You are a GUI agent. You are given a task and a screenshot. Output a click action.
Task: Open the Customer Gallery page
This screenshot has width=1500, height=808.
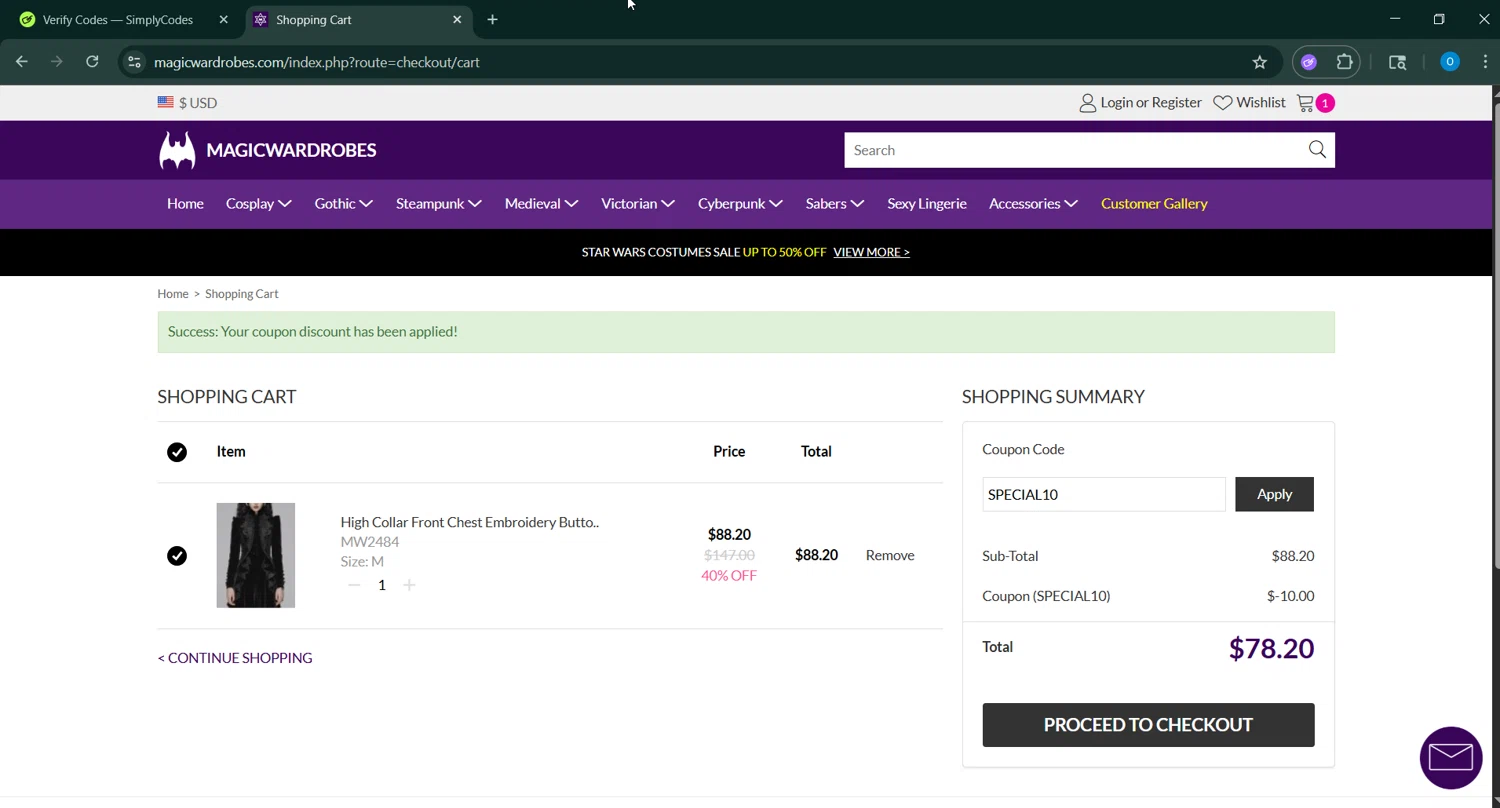[x=1154, y=204]
